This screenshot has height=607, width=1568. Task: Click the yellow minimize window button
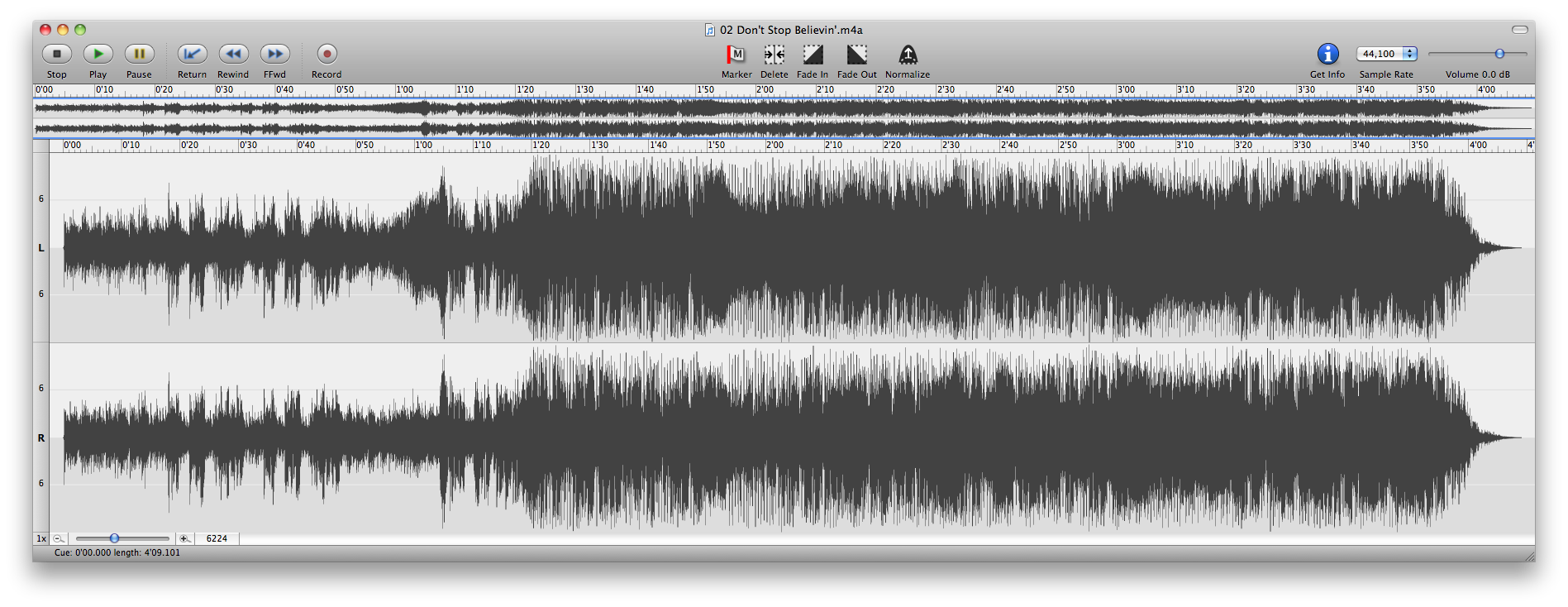(63, 30)
